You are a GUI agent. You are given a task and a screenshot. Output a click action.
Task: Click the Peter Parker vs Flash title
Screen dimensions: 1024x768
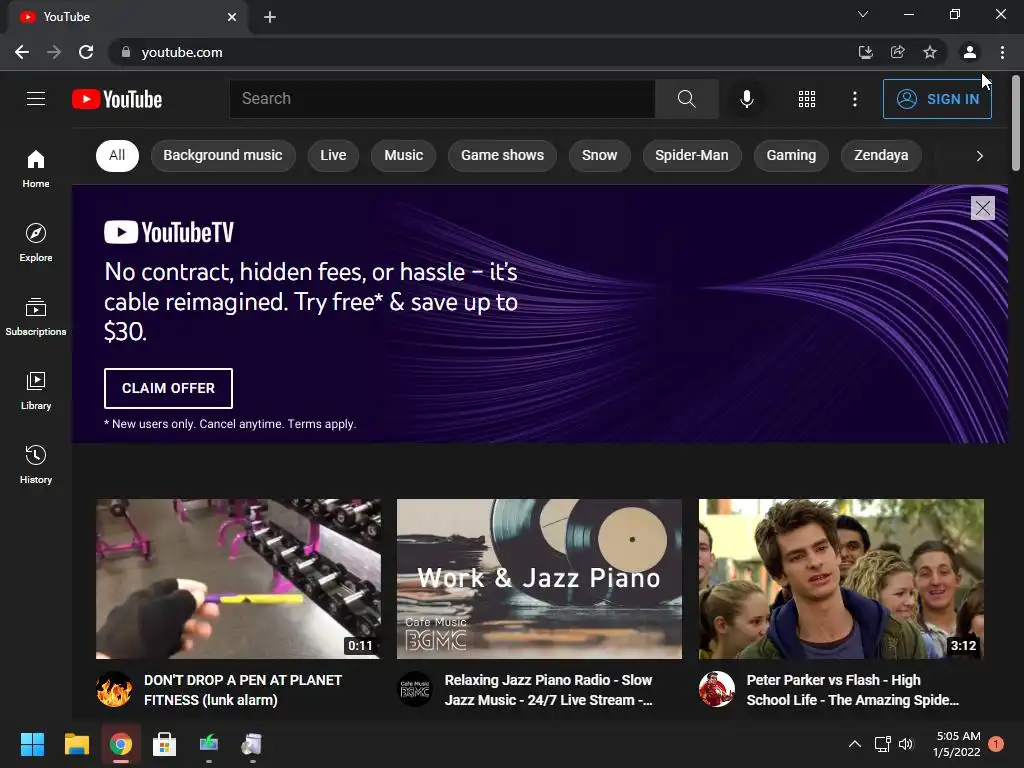[x=852, y=690]
